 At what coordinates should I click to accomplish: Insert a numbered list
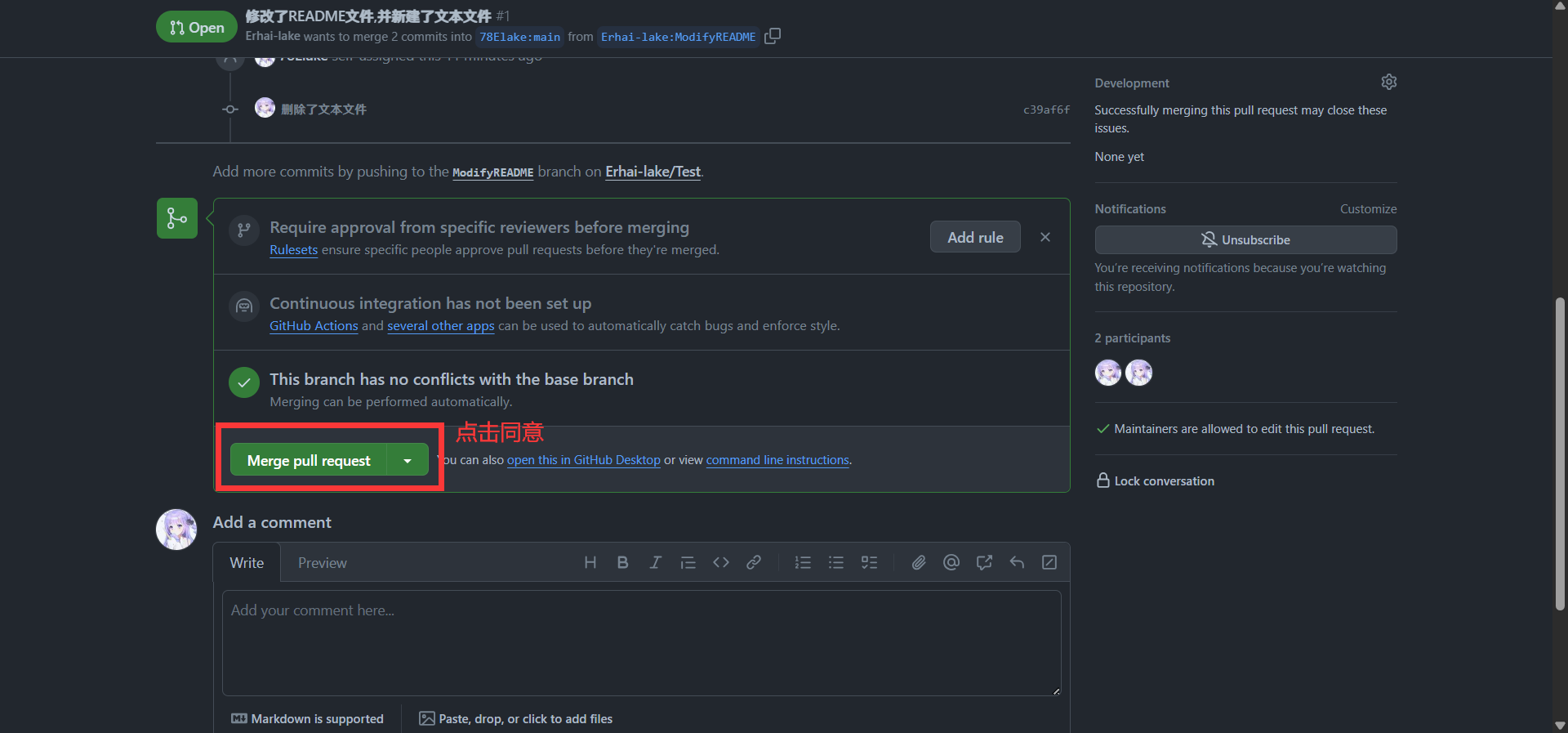click(x=803, y=562)
